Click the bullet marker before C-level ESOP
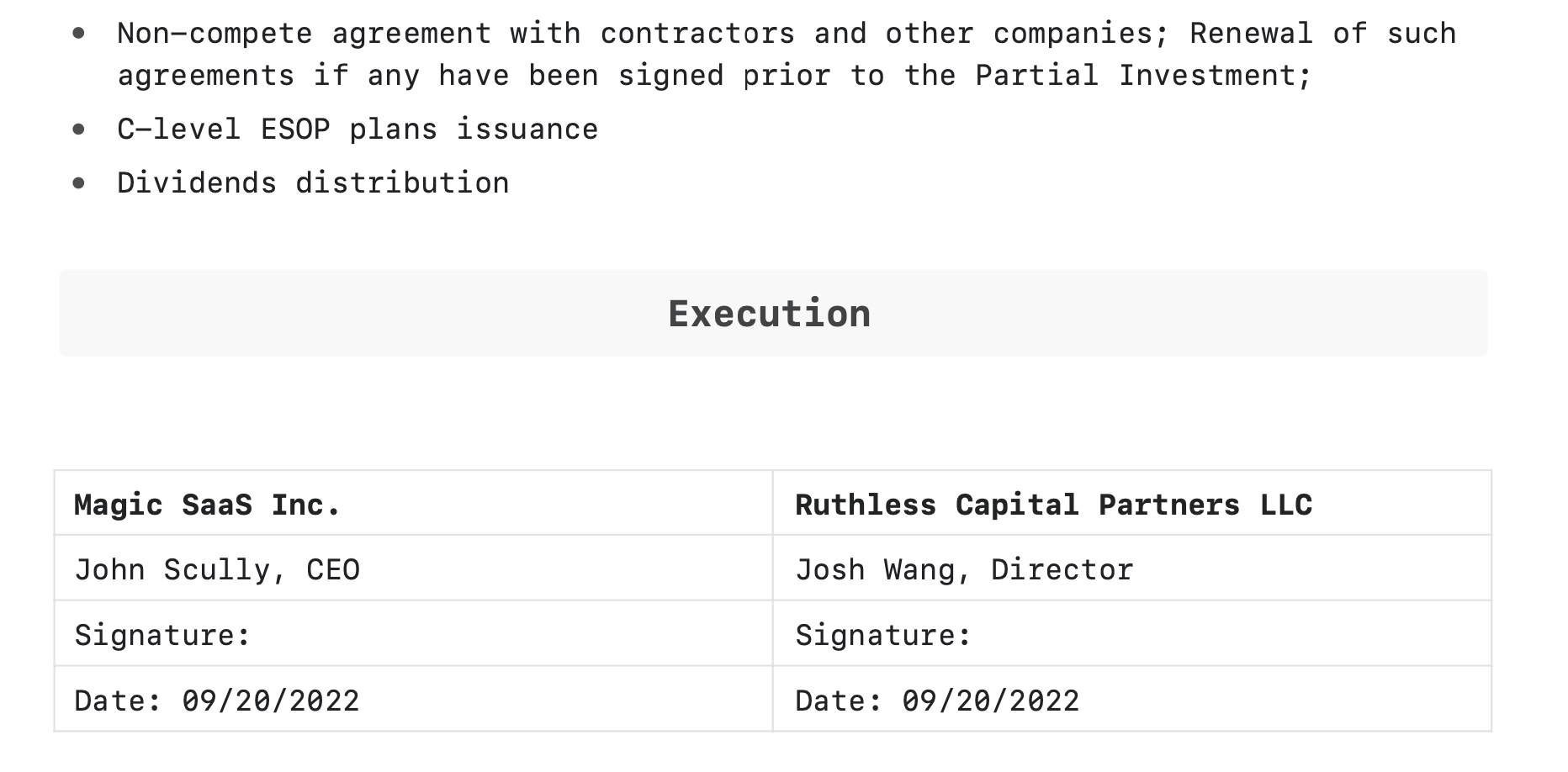 pos(79,129)
